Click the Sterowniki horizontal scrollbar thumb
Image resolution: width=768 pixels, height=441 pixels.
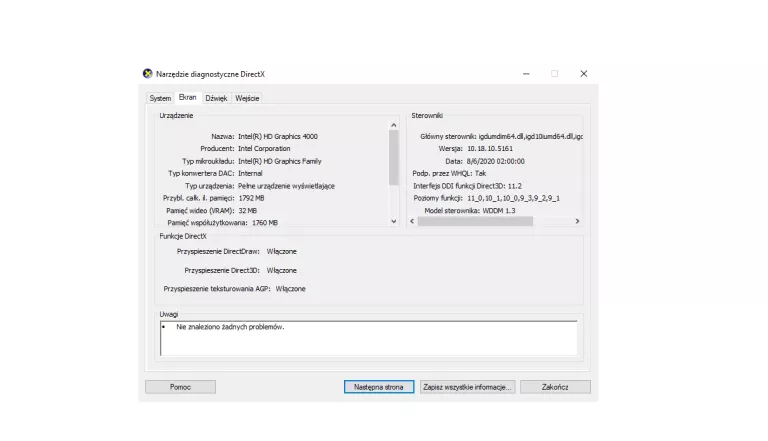coord(474,221)
